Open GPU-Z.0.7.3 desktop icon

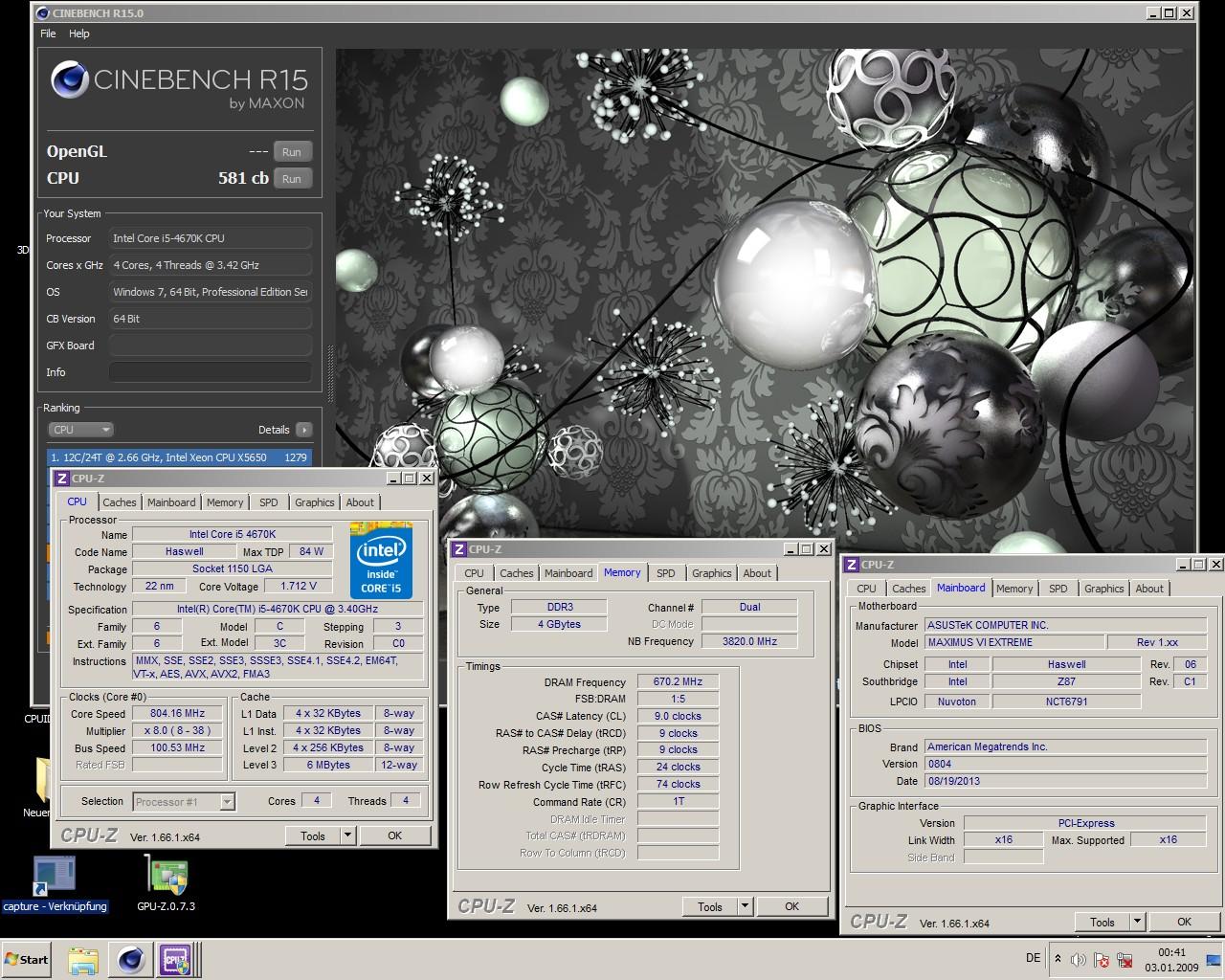pos(167,885)
